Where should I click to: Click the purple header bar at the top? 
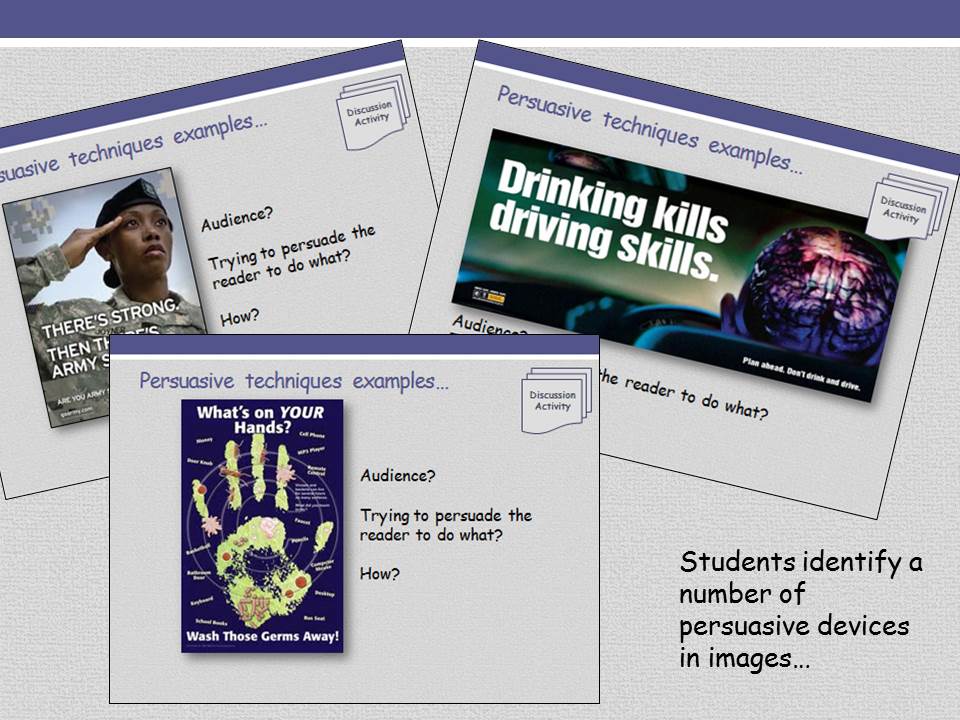[480, 18]
